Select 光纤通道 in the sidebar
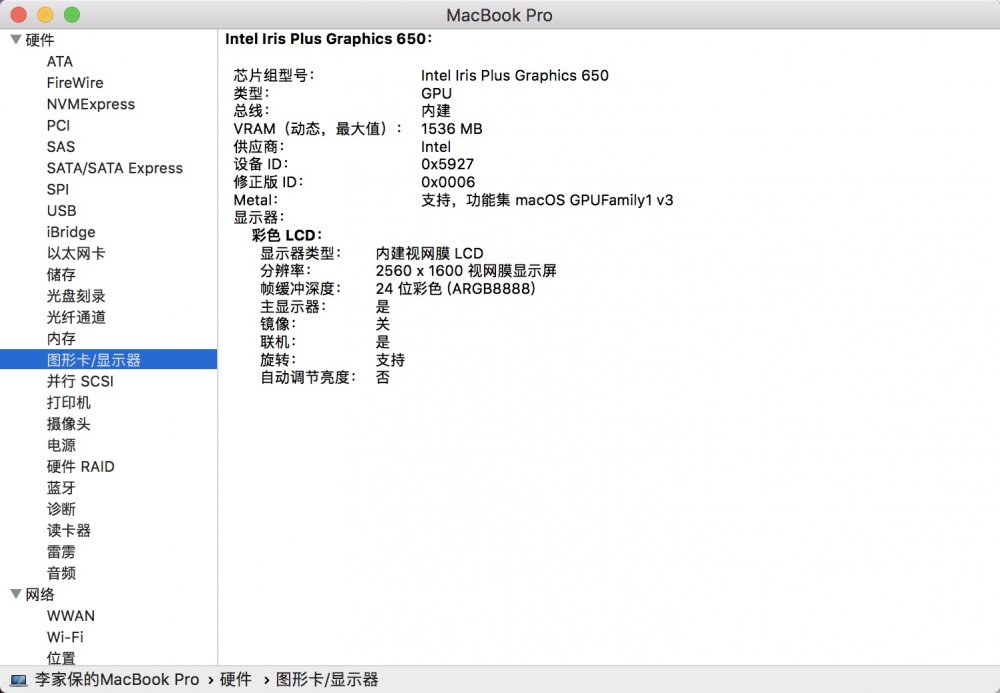 pyautogui.click(x=76, y=317)
